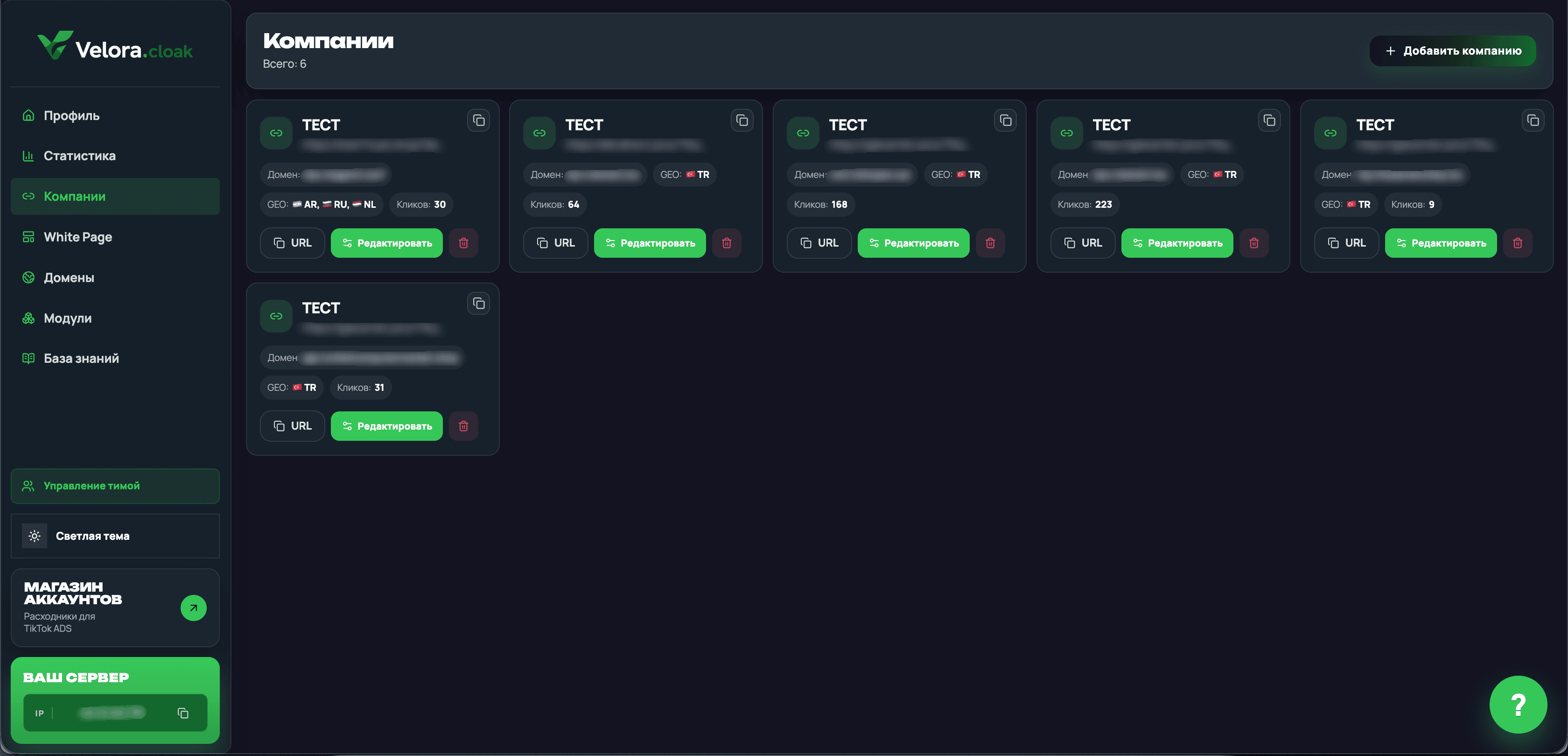Duplicate the campaign with 64 clicks
This screenshot has width=1568, height=756.
coord(742,120)
